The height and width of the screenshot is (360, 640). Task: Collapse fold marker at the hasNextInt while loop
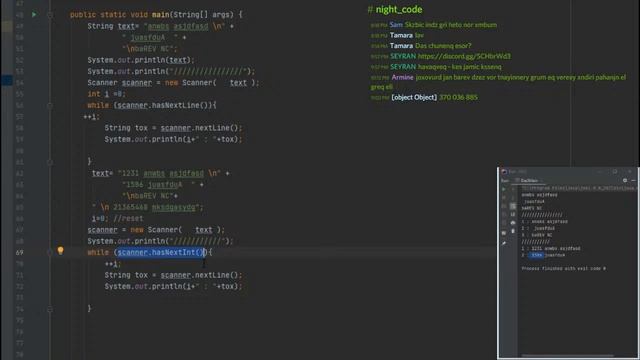[50, 253]
